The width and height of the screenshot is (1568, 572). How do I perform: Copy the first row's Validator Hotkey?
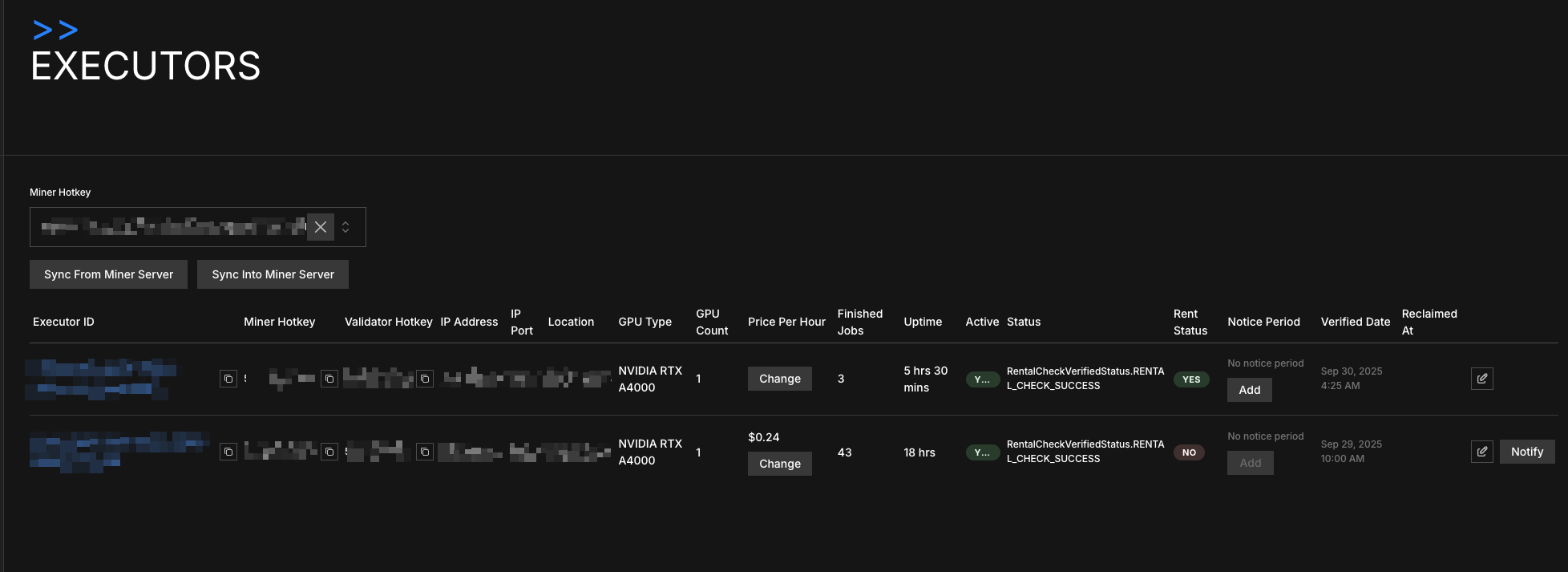[425, 379]
